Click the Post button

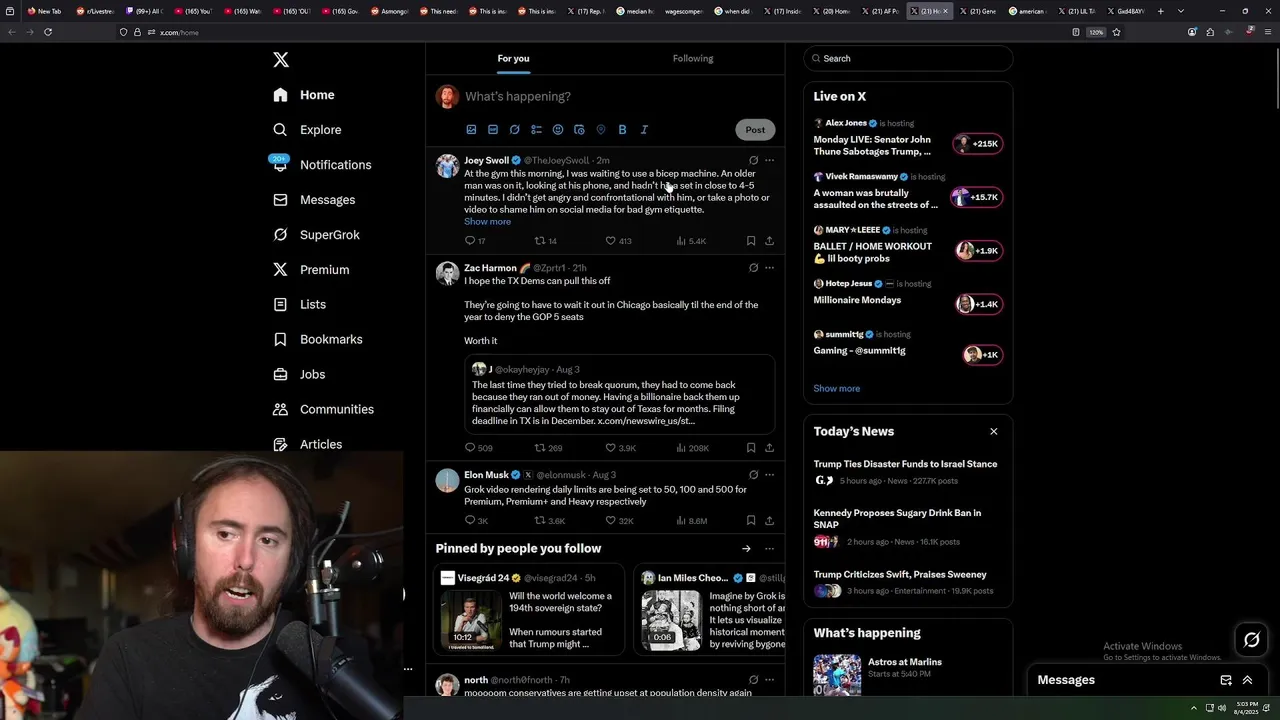click(x=755, y=129)
